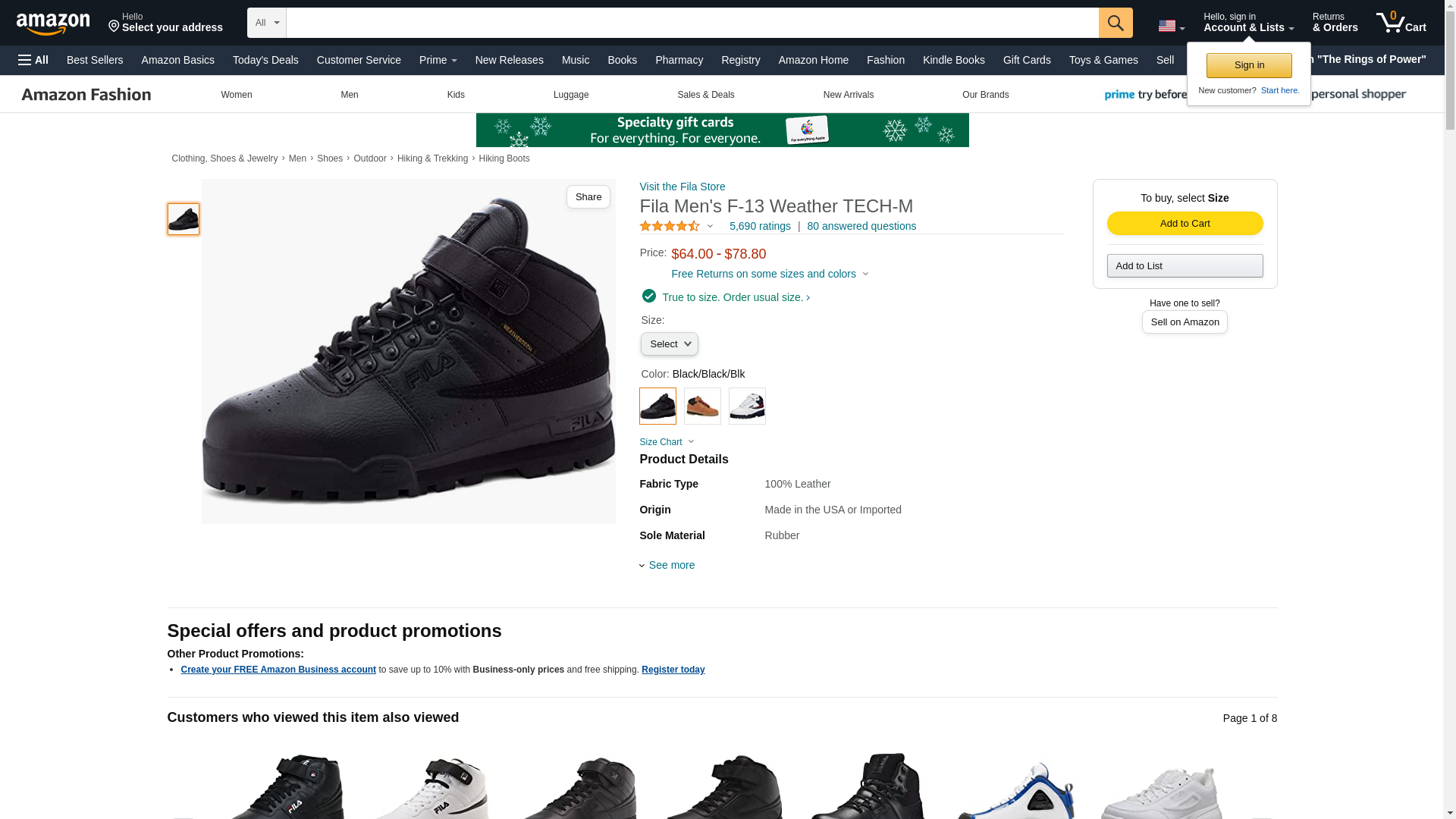Pick the white boot color option
Screen dimensions: 1456x819
click(x=747, y=406)
